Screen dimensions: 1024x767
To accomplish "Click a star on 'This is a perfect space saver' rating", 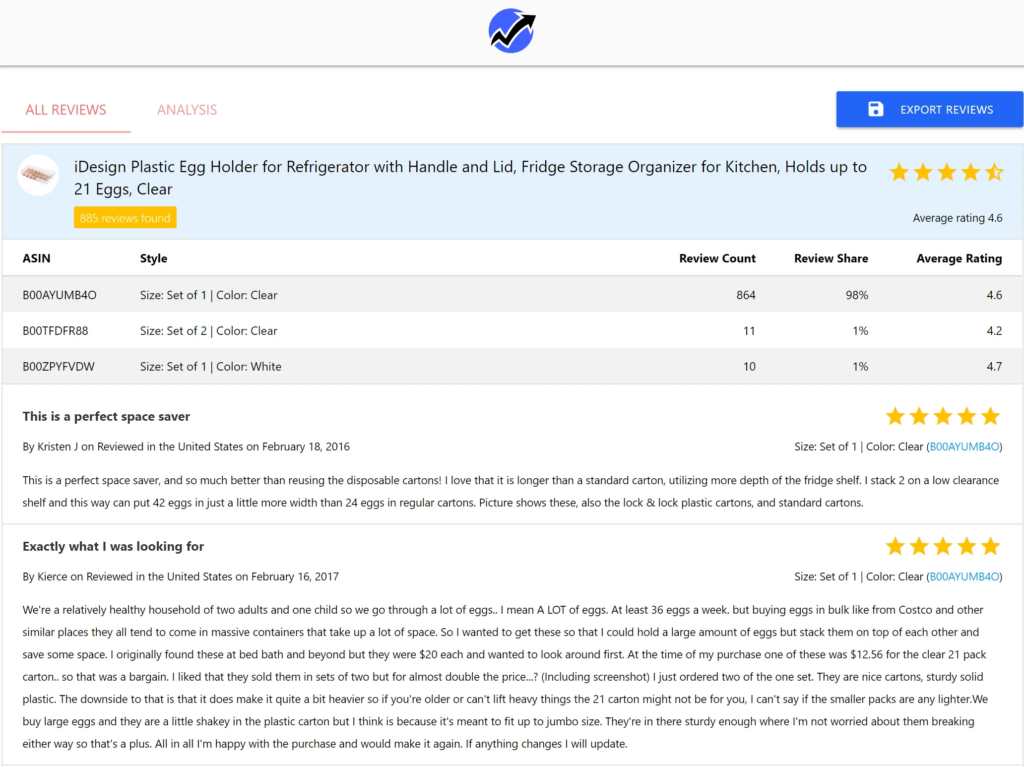I will [942, 416].
